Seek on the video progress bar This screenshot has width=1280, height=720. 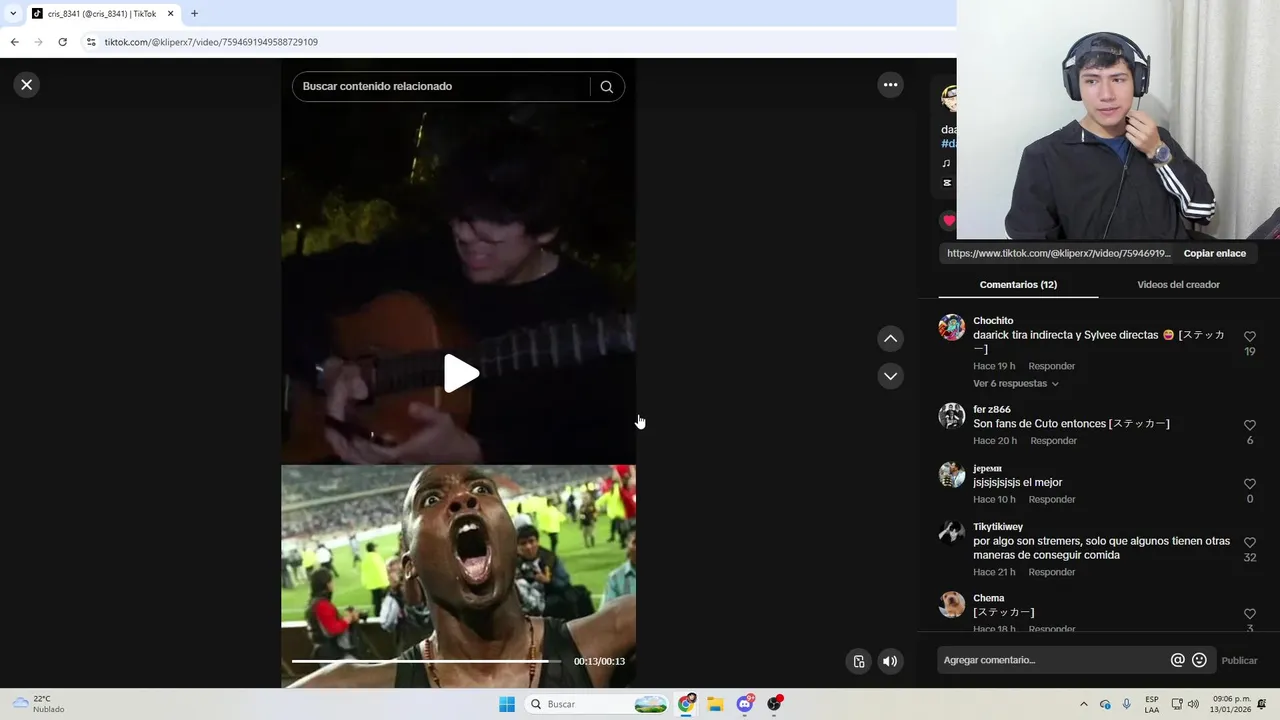[x=426, y=661]
